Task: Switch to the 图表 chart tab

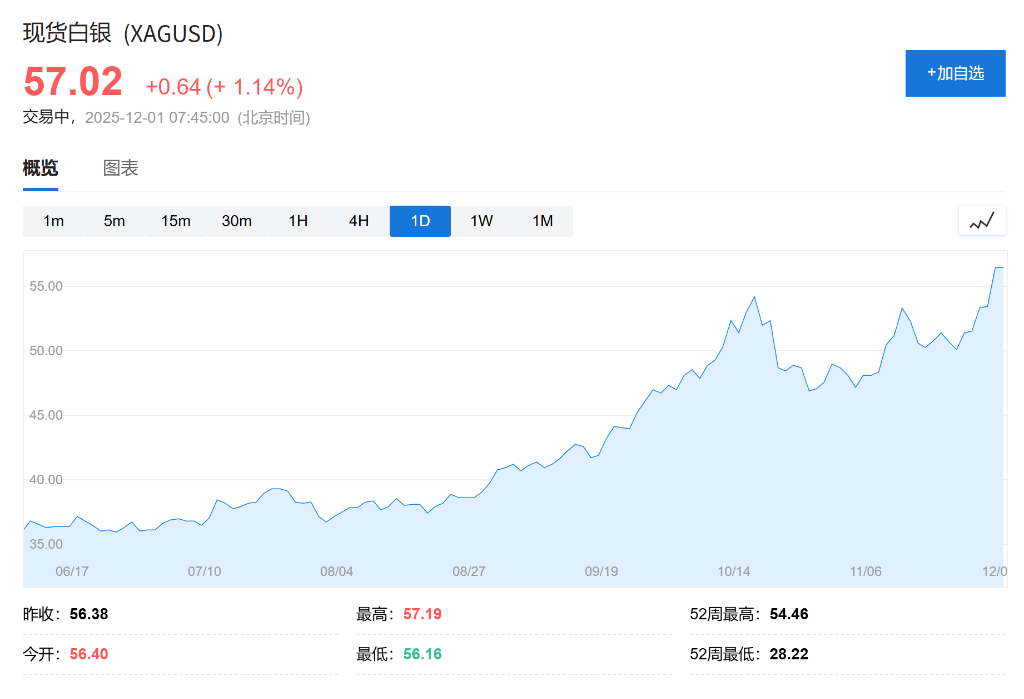Action: 120,167
